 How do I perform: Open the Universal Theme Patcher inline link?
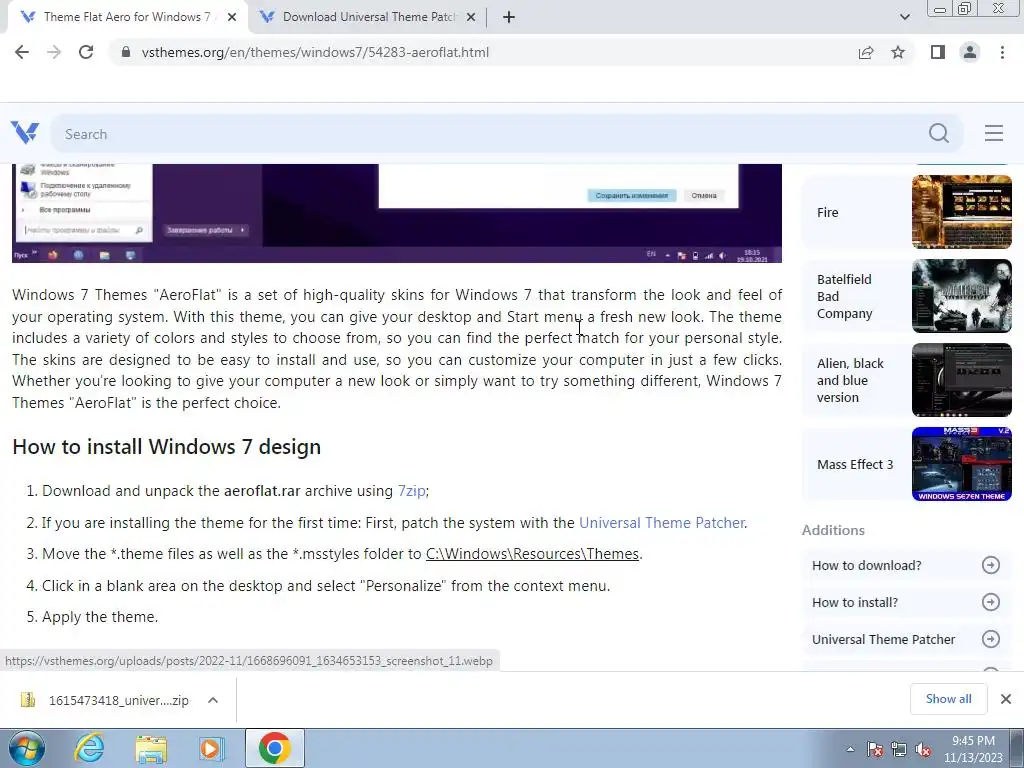662,522
